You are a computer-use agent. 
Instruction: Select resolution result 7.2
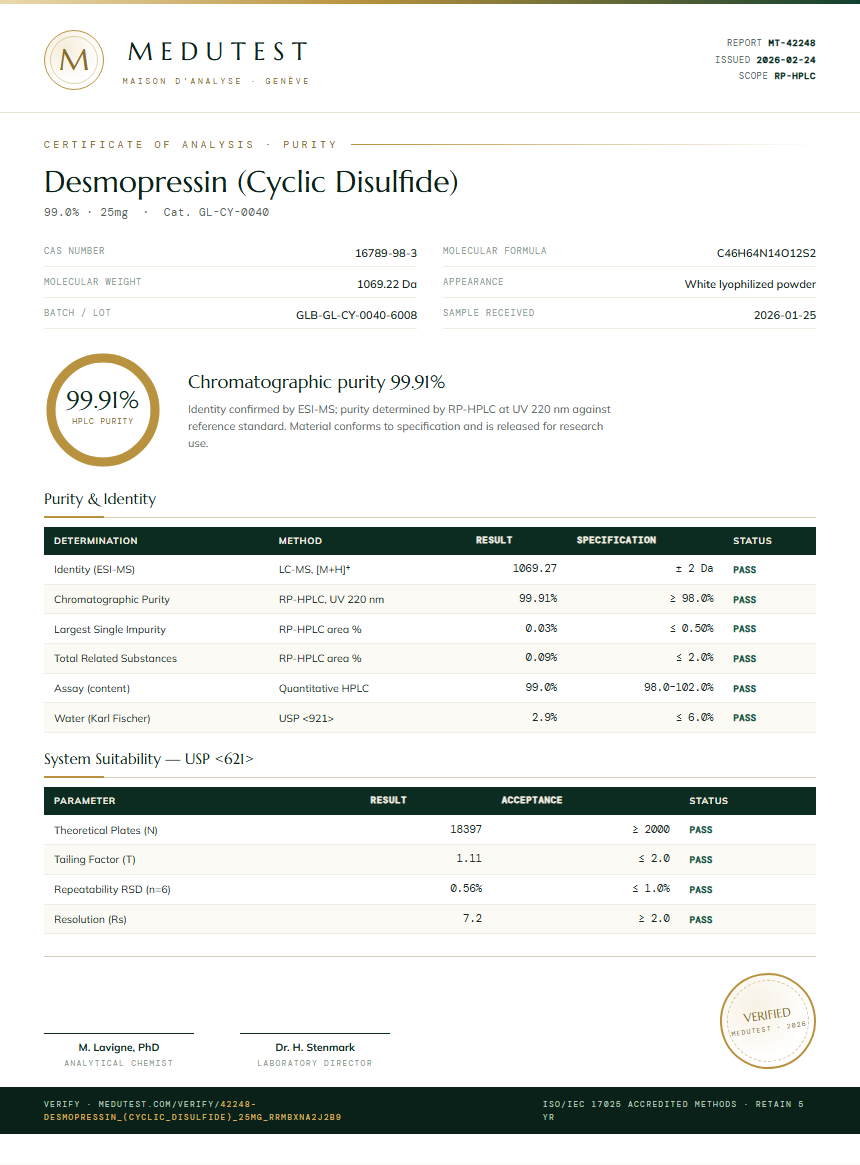(472, 918)
